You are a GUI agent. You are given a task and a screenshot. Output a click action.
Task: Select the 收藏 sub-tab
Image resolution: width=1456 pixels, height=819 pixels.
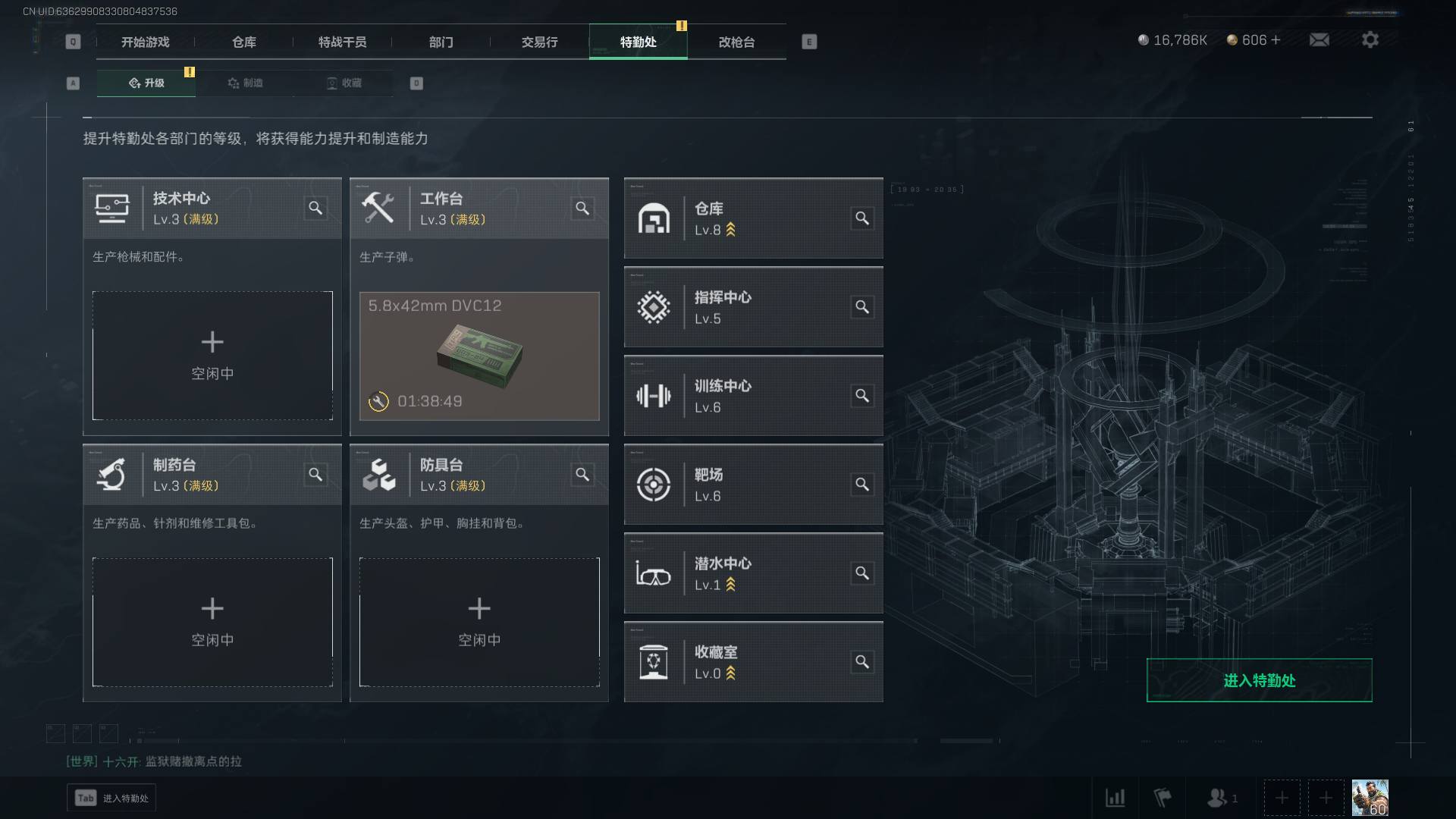click(x=344, y=83)
